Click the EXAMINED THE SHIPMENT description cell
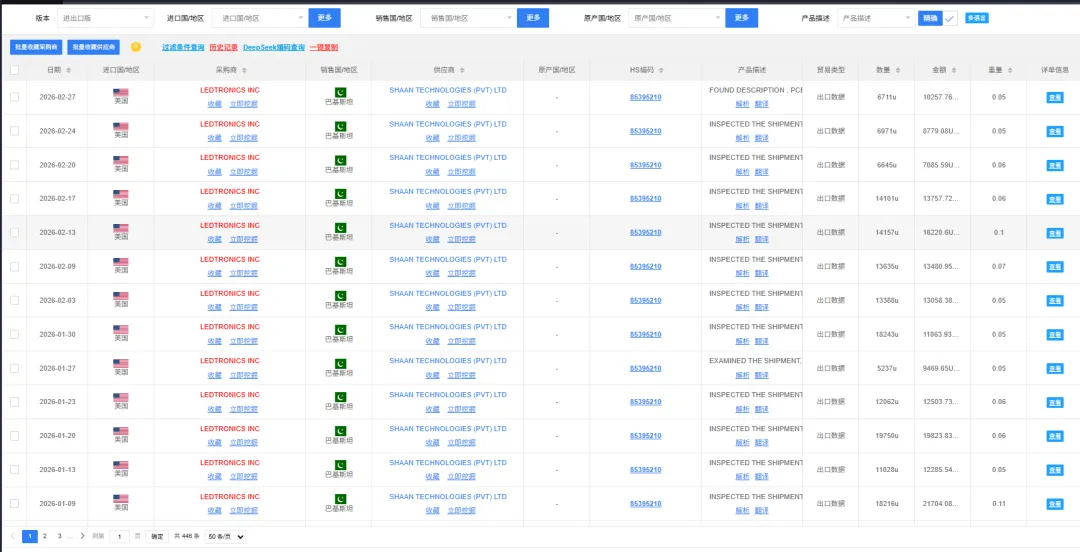The height and width of the screenshot is (552, 1080). point(755,360)
